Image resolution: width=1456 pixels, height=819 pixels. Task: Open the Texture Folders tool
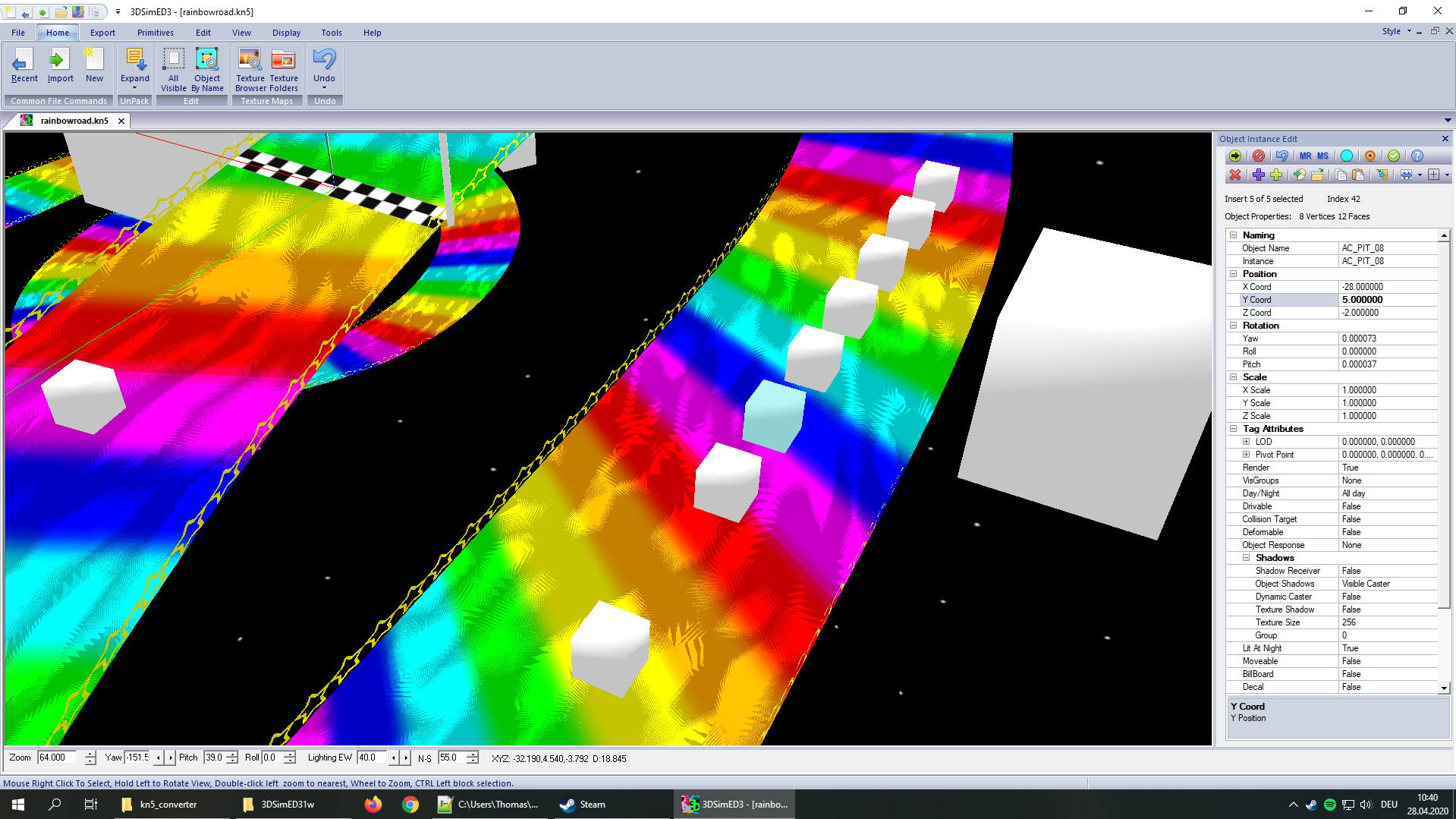coord(284,68)
